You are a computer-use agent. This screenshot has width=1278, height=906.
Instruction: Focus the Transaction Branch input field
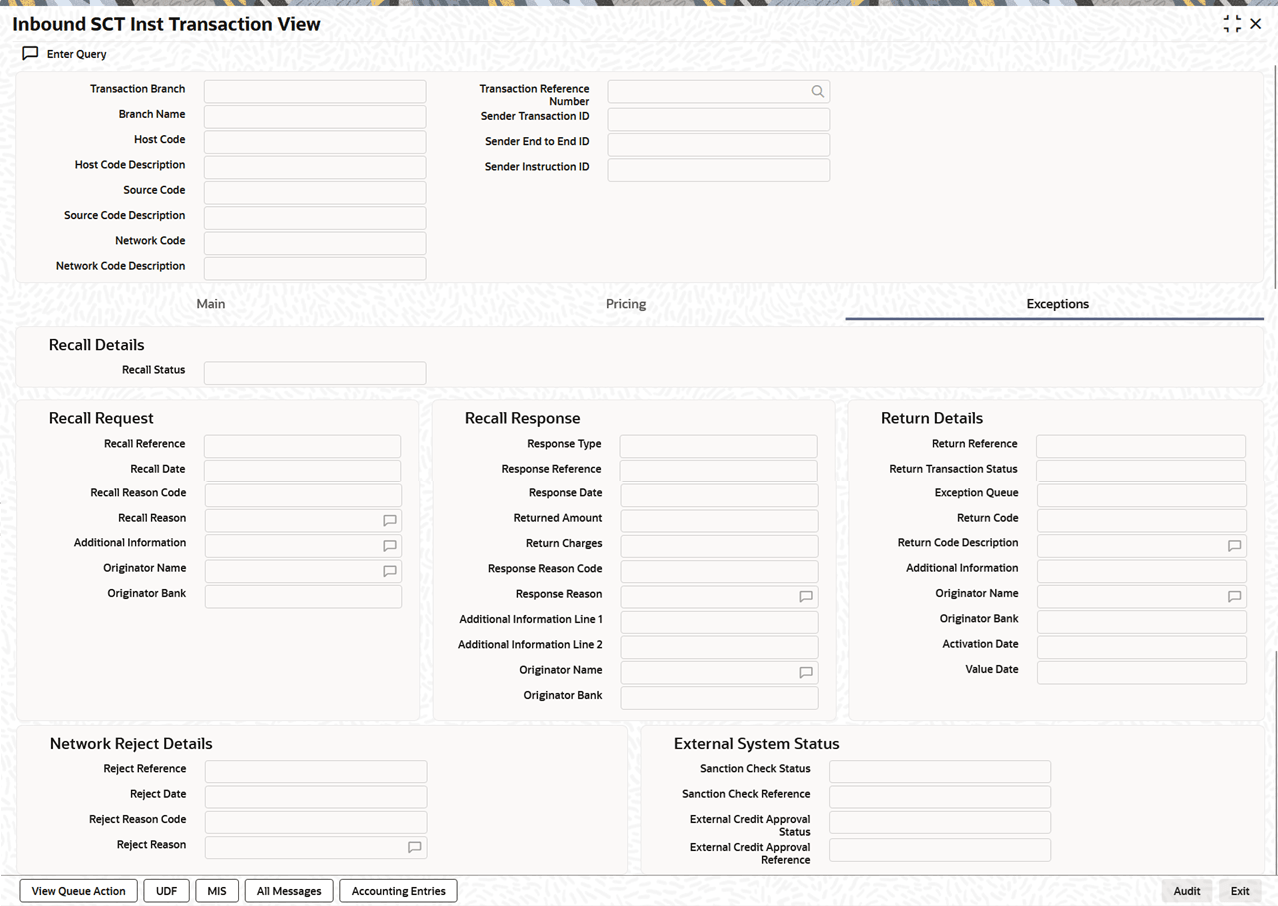tap(315, 92)
